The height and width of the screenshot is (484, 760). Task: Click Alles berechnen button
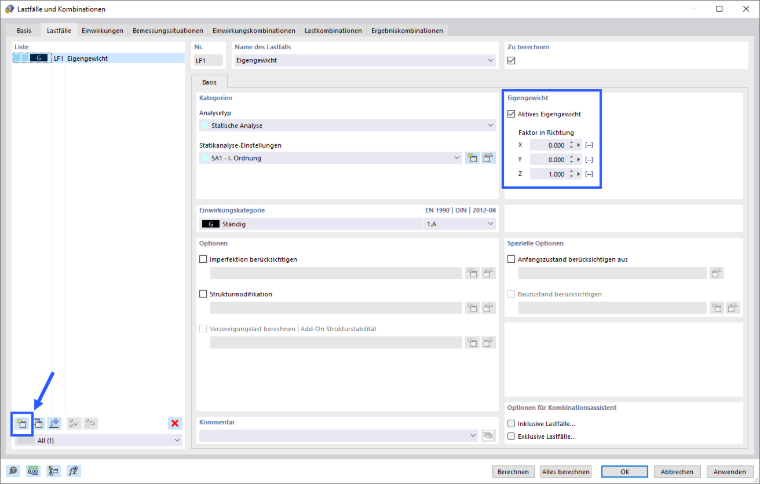(566, 471)
